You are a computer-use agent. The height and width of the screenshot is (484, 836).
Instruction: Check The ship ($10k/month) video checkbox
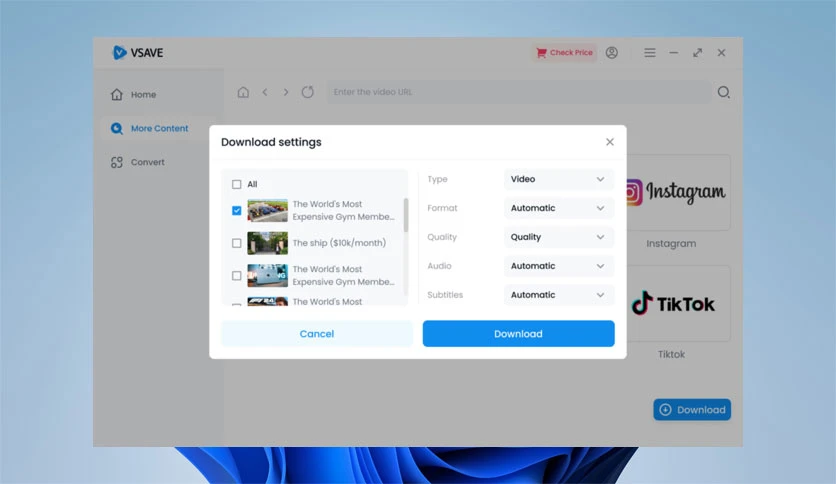coord(236,243)
